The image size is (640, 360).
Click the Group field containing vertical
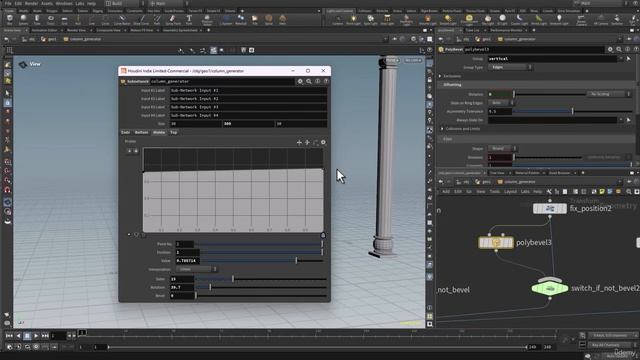coord(552,59)
